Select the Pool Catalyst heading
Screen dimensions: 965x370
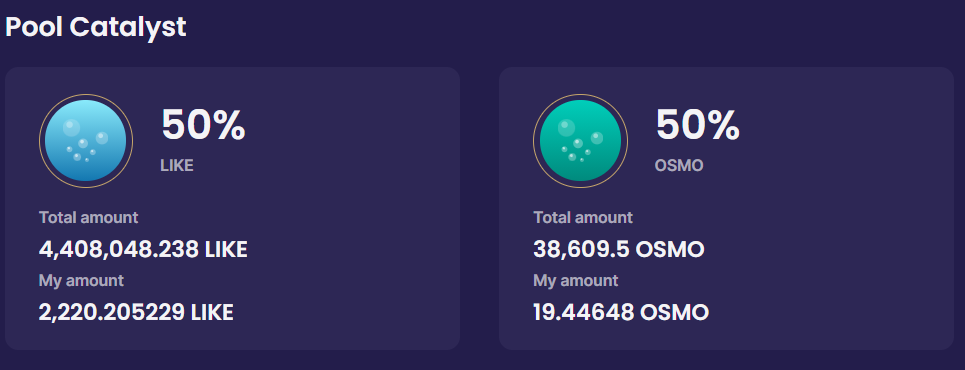point(95,27)
